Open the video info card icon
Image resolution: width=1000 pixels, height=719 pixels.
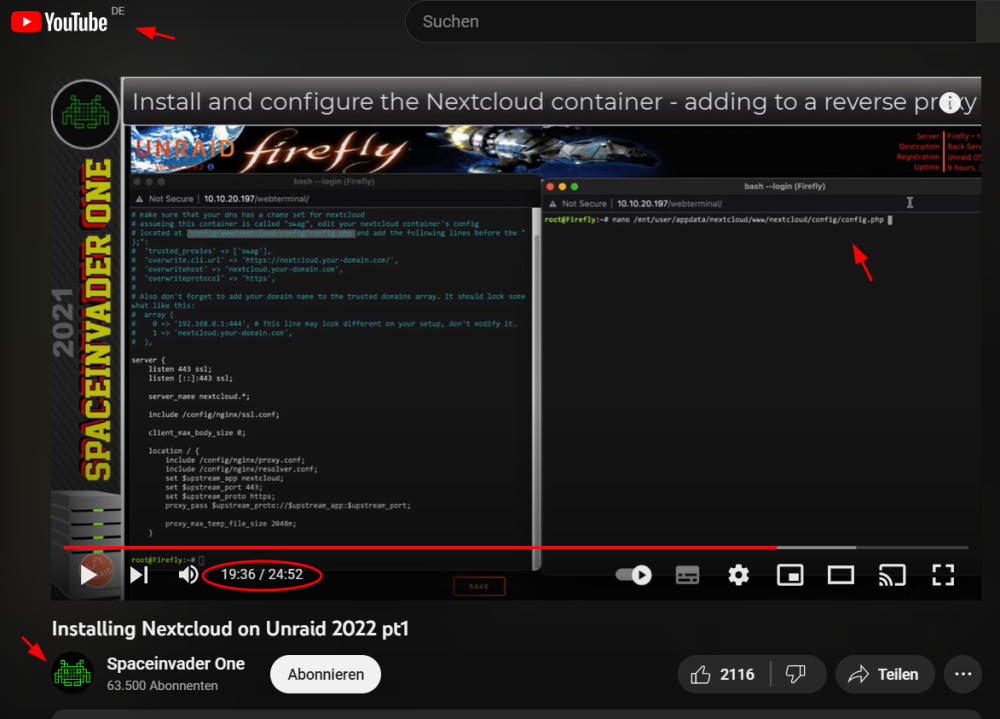tap(950, 102)
